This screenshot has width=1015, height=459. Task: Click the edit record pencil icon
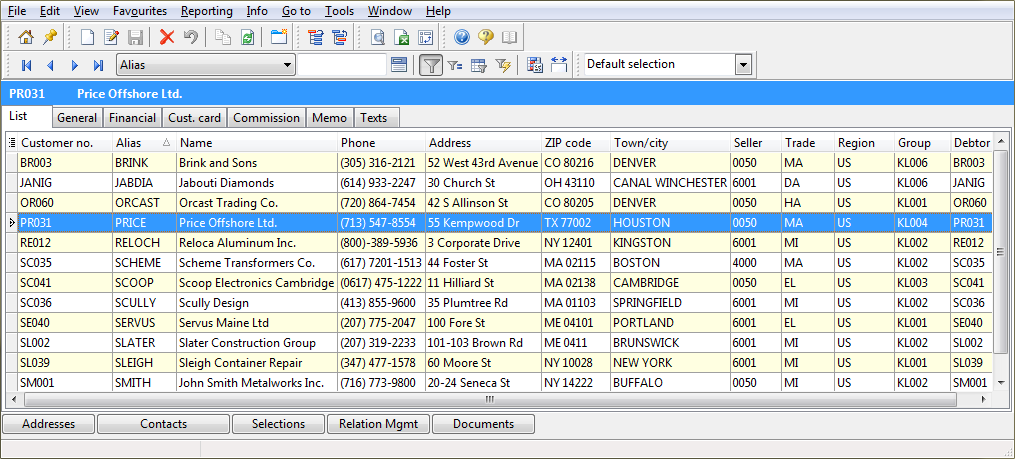click(x=112, y=37)
